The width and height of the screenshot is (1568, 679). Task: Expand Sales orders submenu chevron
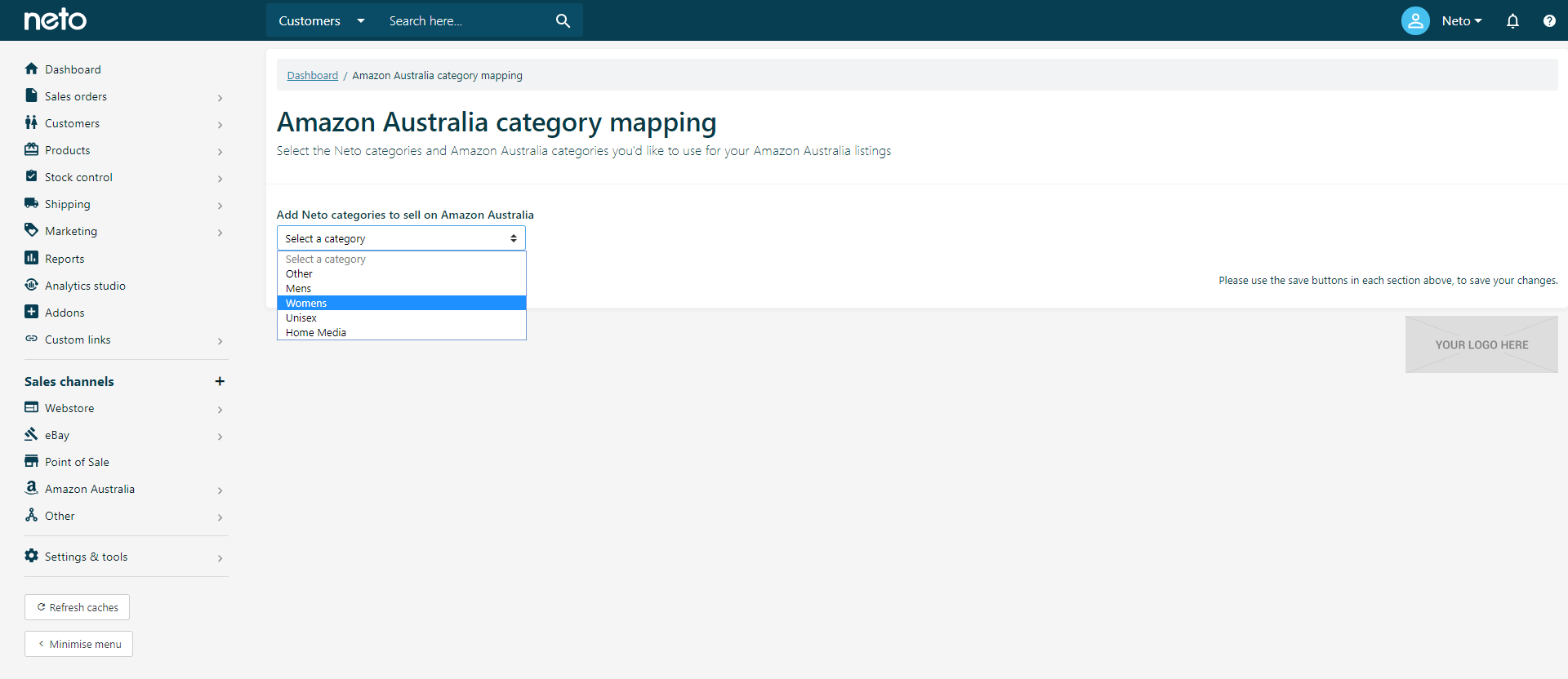220,97
